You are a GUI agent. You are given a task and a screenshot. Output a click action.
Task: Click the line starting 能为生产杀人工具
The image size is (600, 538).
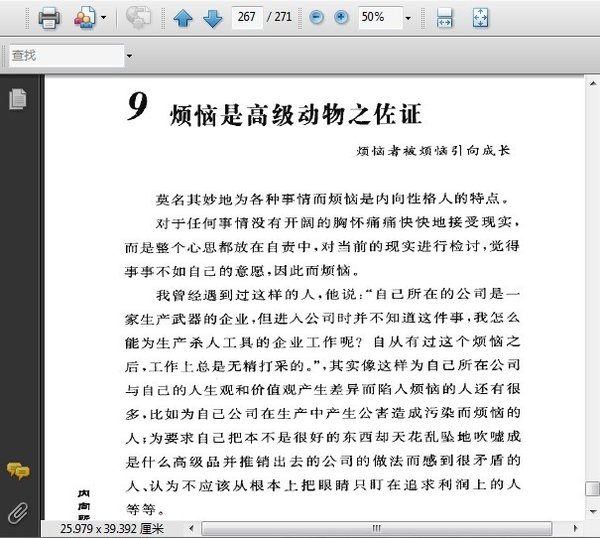[323, 342]
